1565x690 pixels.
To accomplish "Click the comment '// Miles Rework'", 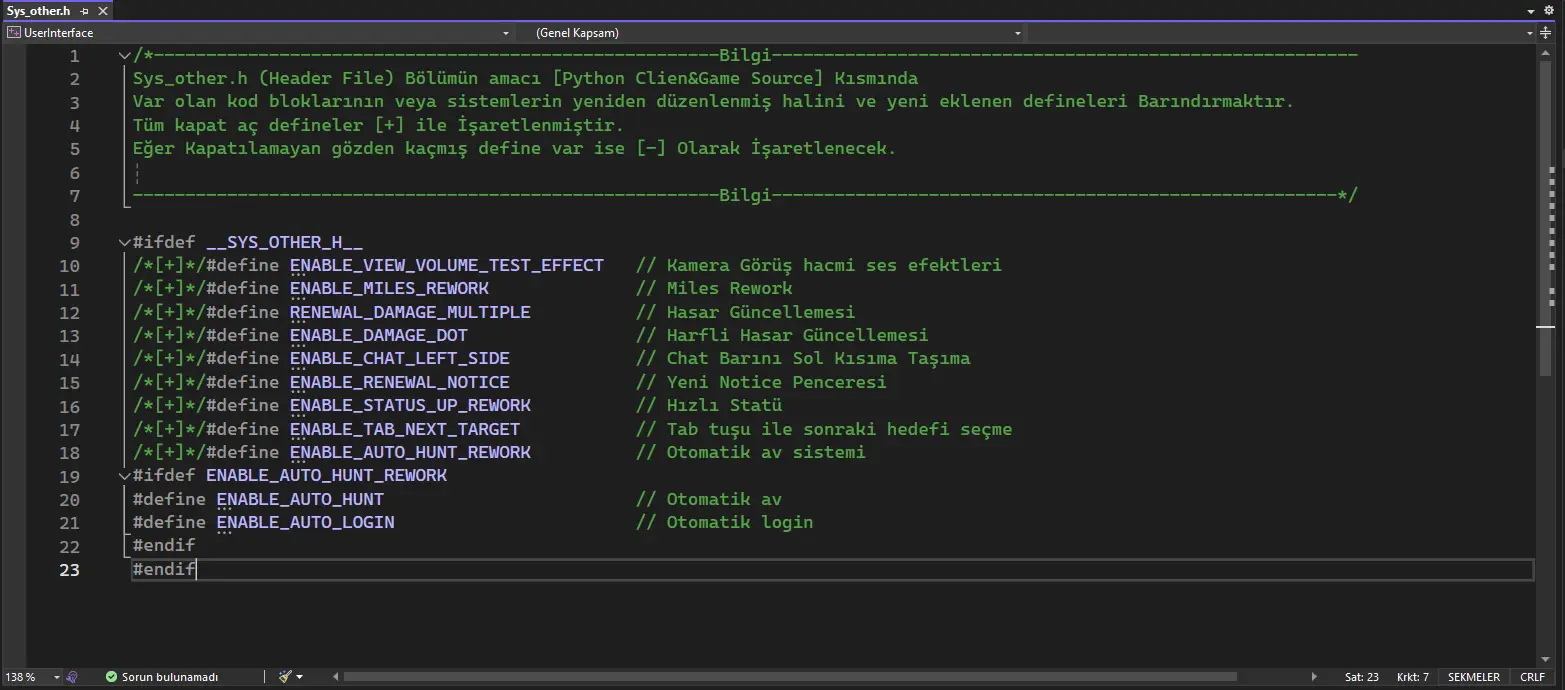I will tap(714, 289).
